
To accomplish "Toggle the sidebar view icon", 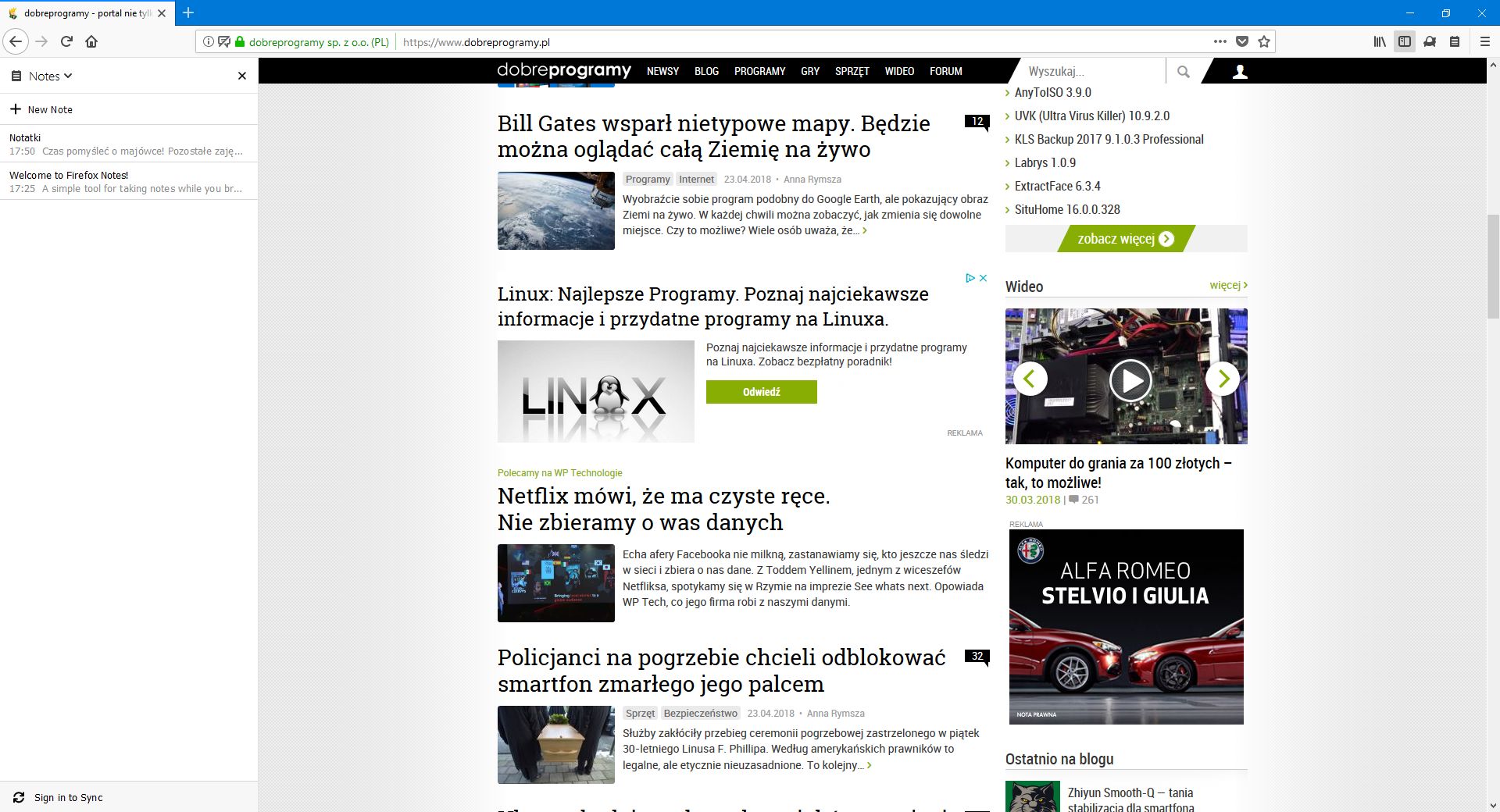I will (x=1404, y=41).
